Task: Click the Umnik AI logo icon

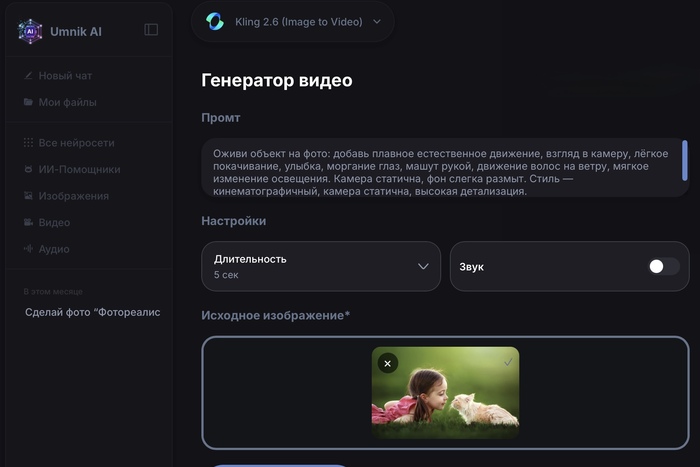Action: pyautogui.click(x=30, y=31)
